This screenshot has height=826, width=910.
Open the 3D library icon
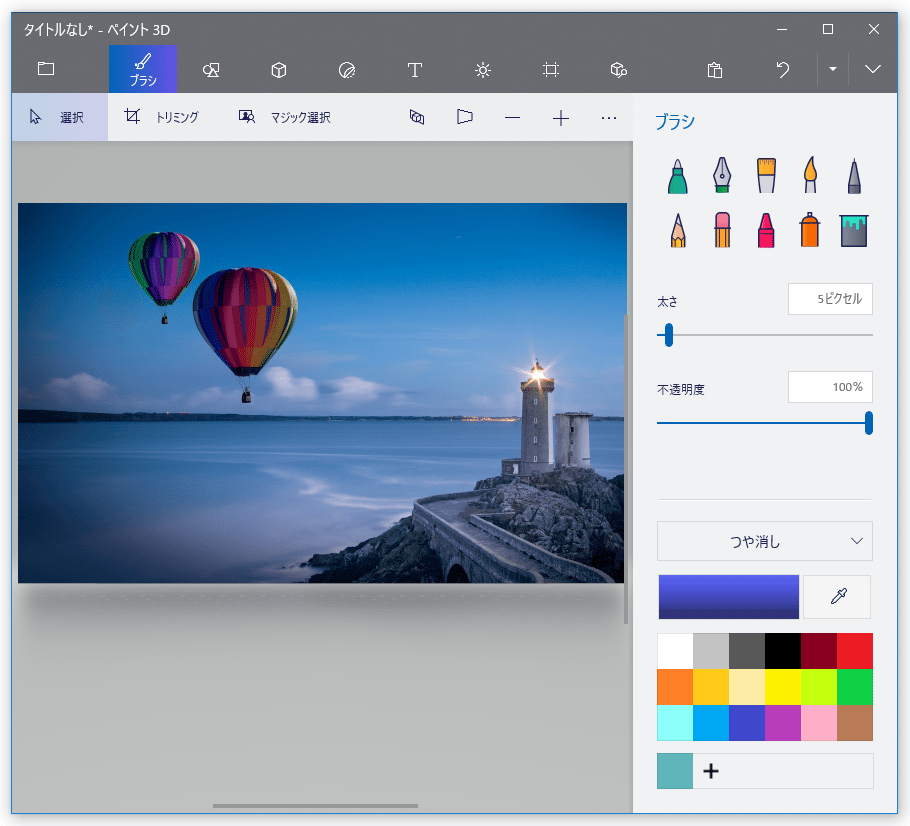click(x=619, y=70)
